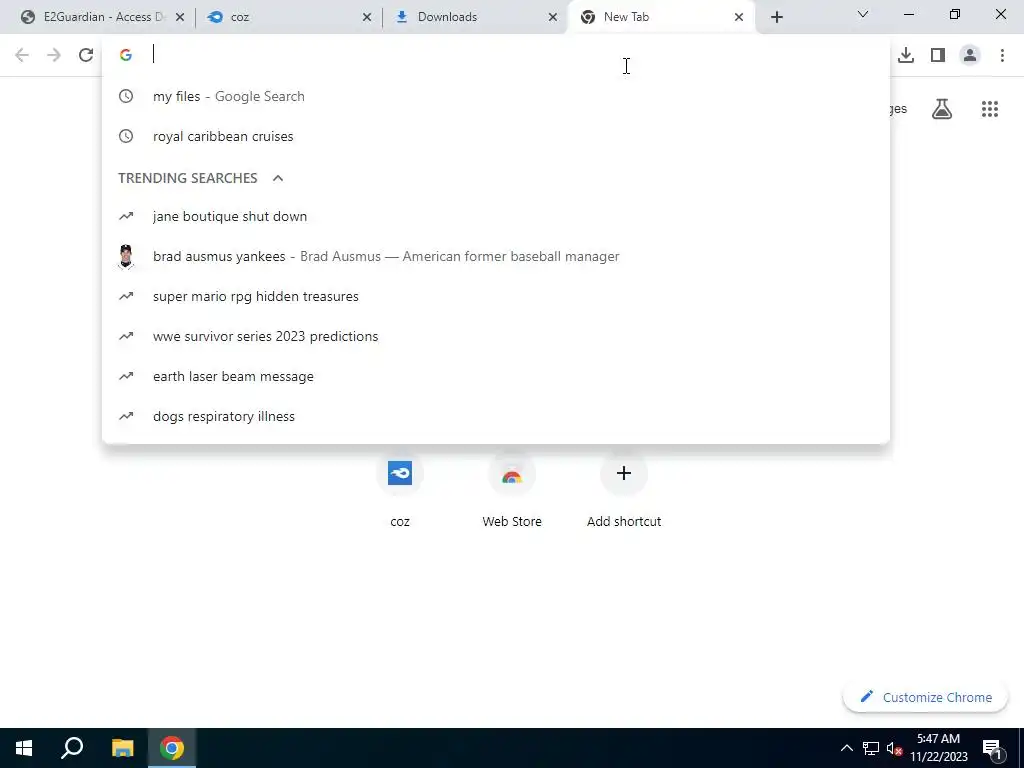Open the Google apps grid
Screen dimensions: 1024x768
[990, 109]
